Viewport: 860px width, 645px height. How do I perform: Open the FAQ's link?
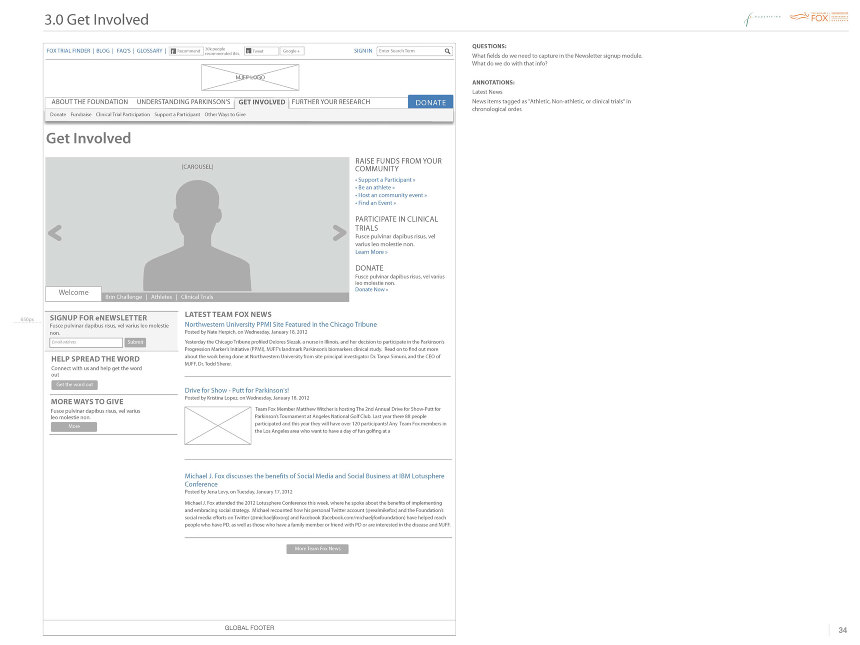(x=123, y=51)
